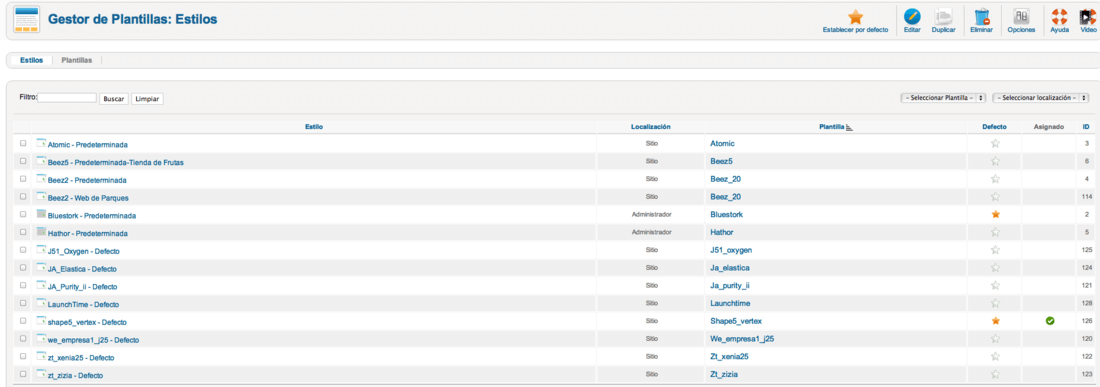
Task: Open Opciones from the toolbar
Action: [x=1021, y=17]
